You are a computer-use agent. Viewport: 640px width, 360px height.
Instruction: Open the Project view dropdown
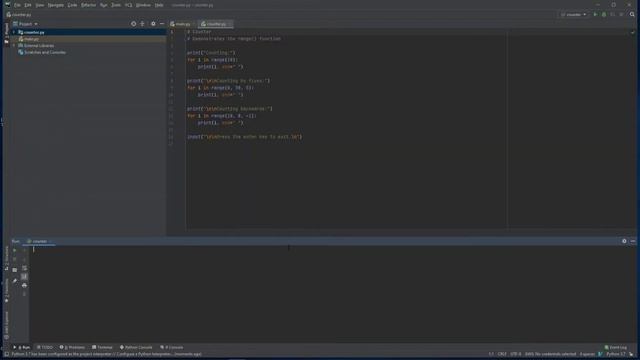pyautogui.click(x=26, y=24)
